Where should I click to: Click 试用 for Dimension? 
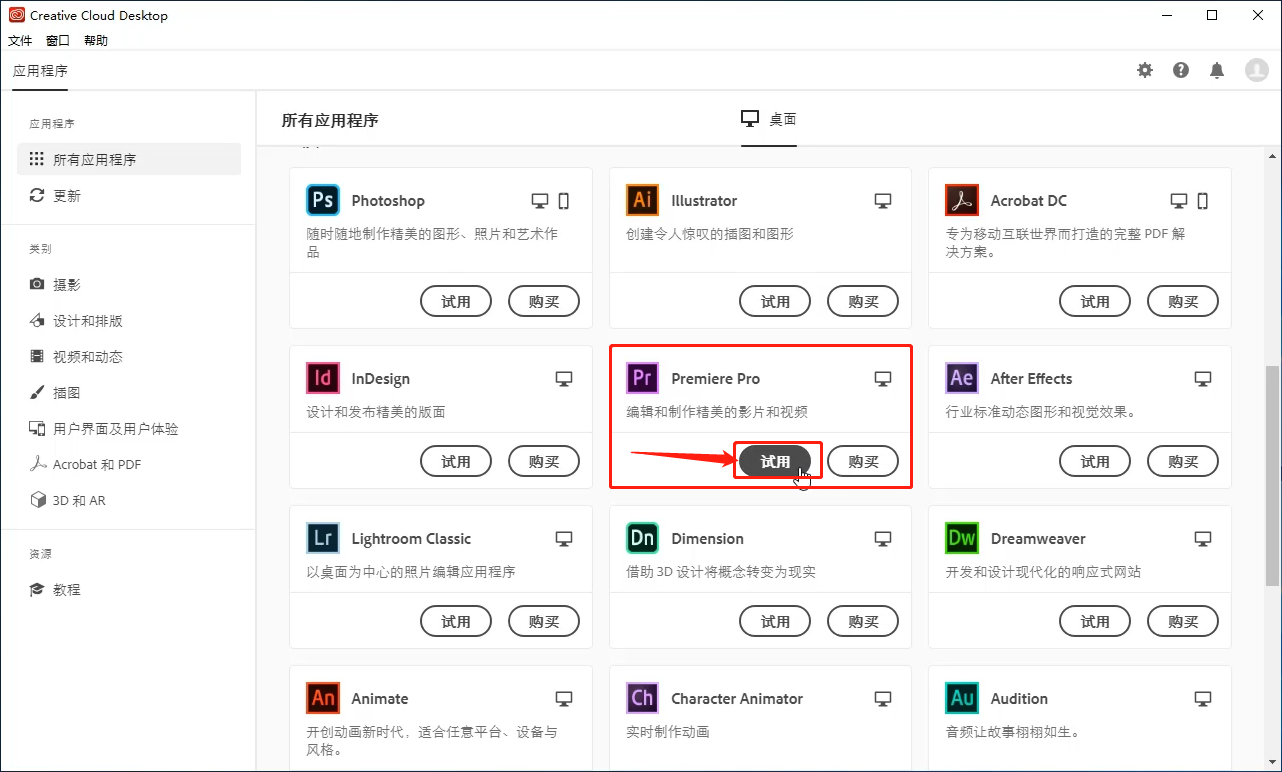[x=775, y=621]
